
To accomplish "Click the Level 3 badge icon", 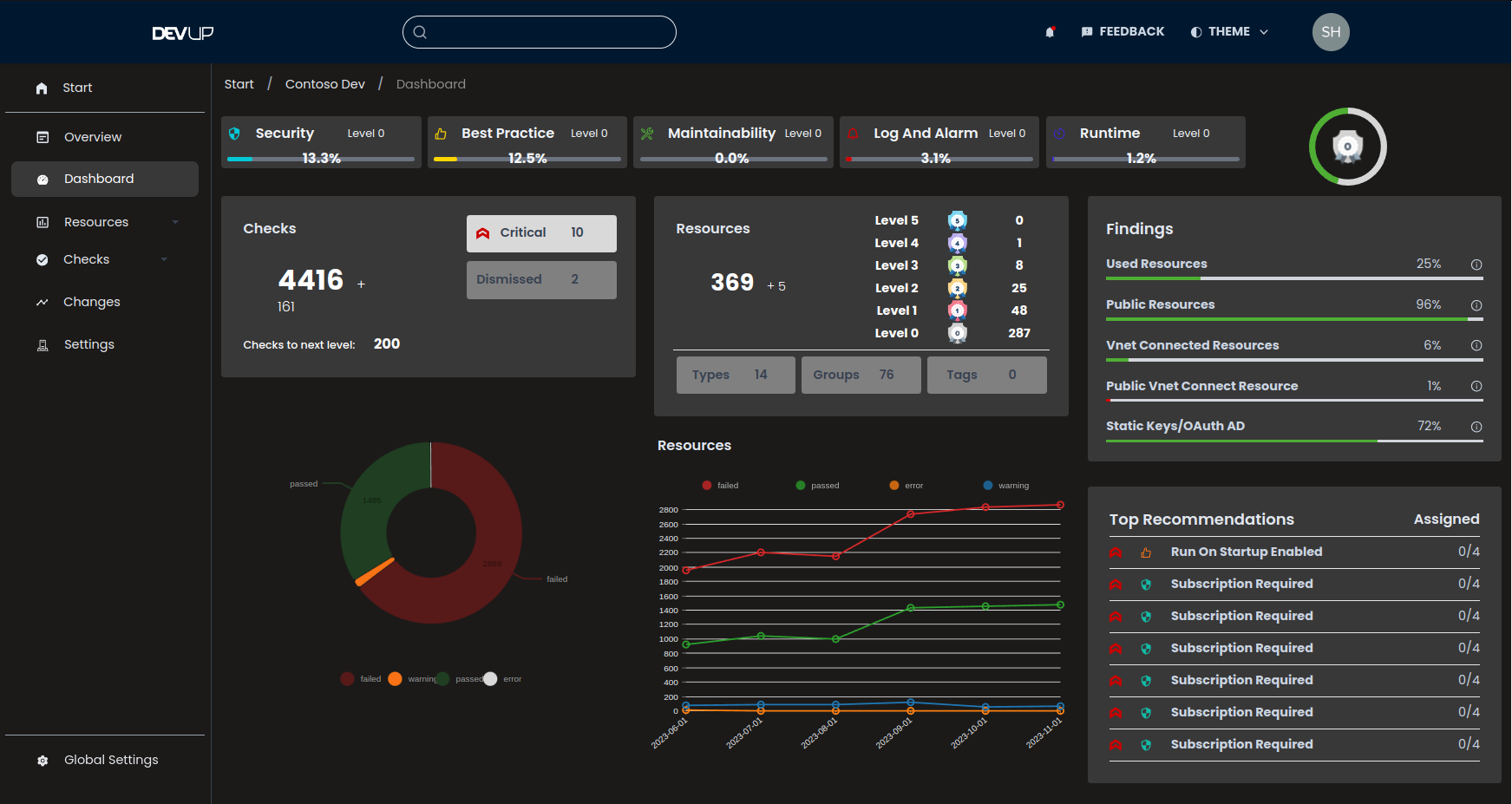I will tap(958, 265).
